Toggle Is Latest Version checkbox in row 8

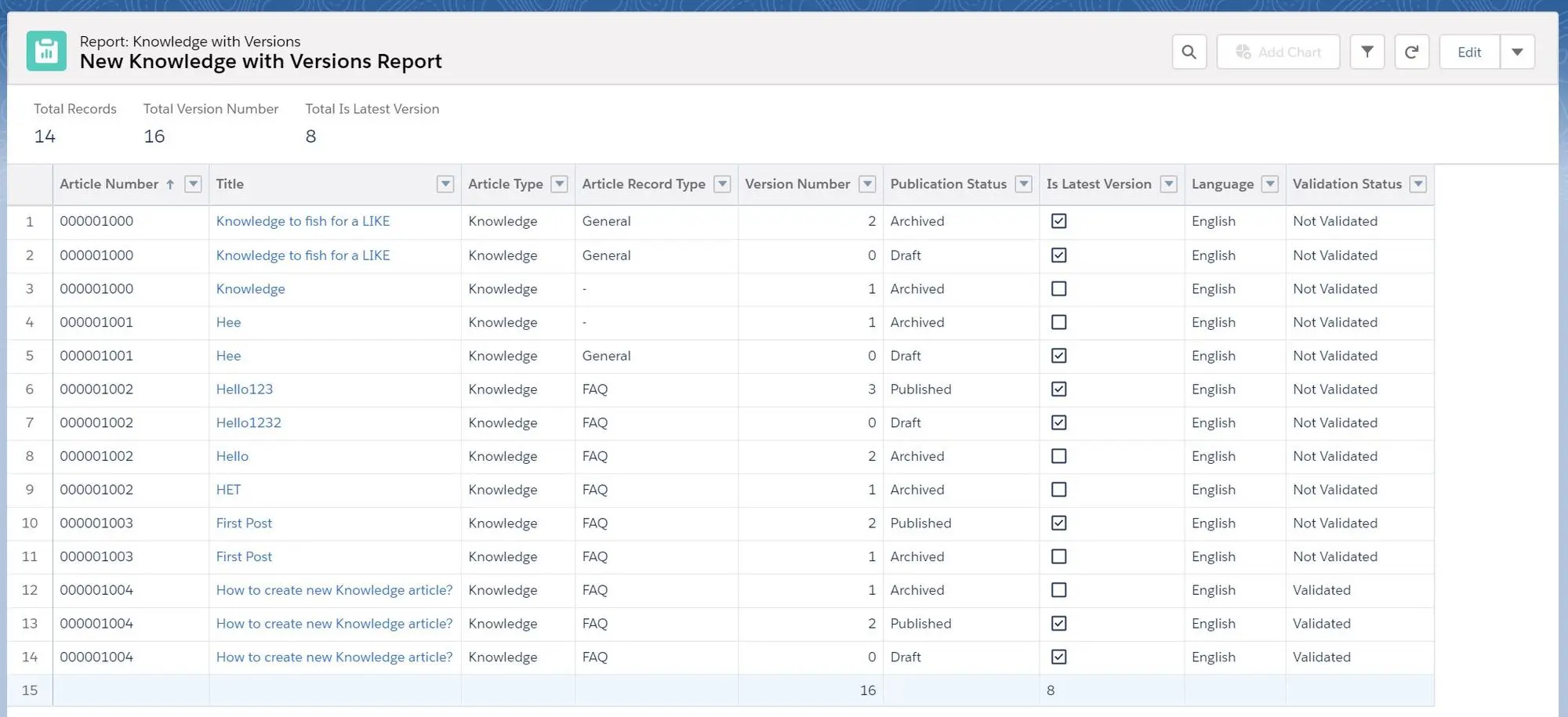pos(1058,456)
